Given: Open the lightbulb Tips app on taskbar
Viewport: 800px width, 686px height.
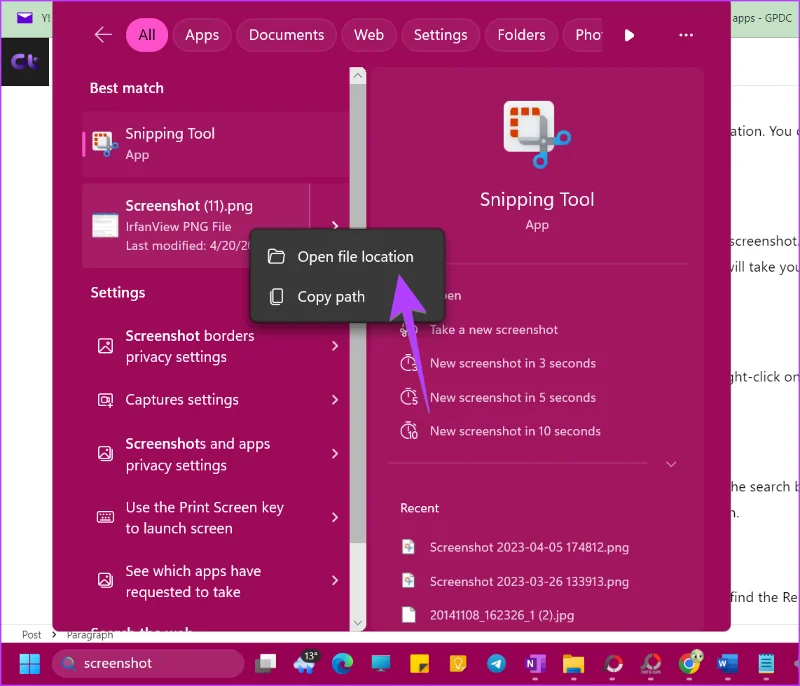Looking at the screenshot, I should coord(458,664).
